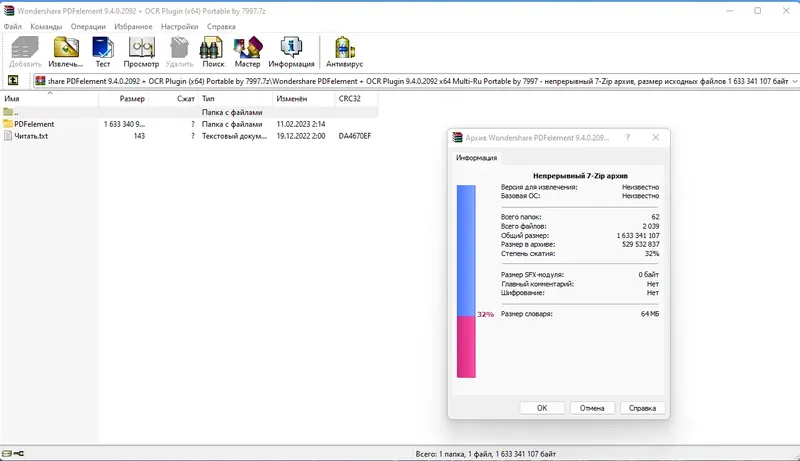Open the Справка menu
Screen dimensions: 800x461
[221, 27]
